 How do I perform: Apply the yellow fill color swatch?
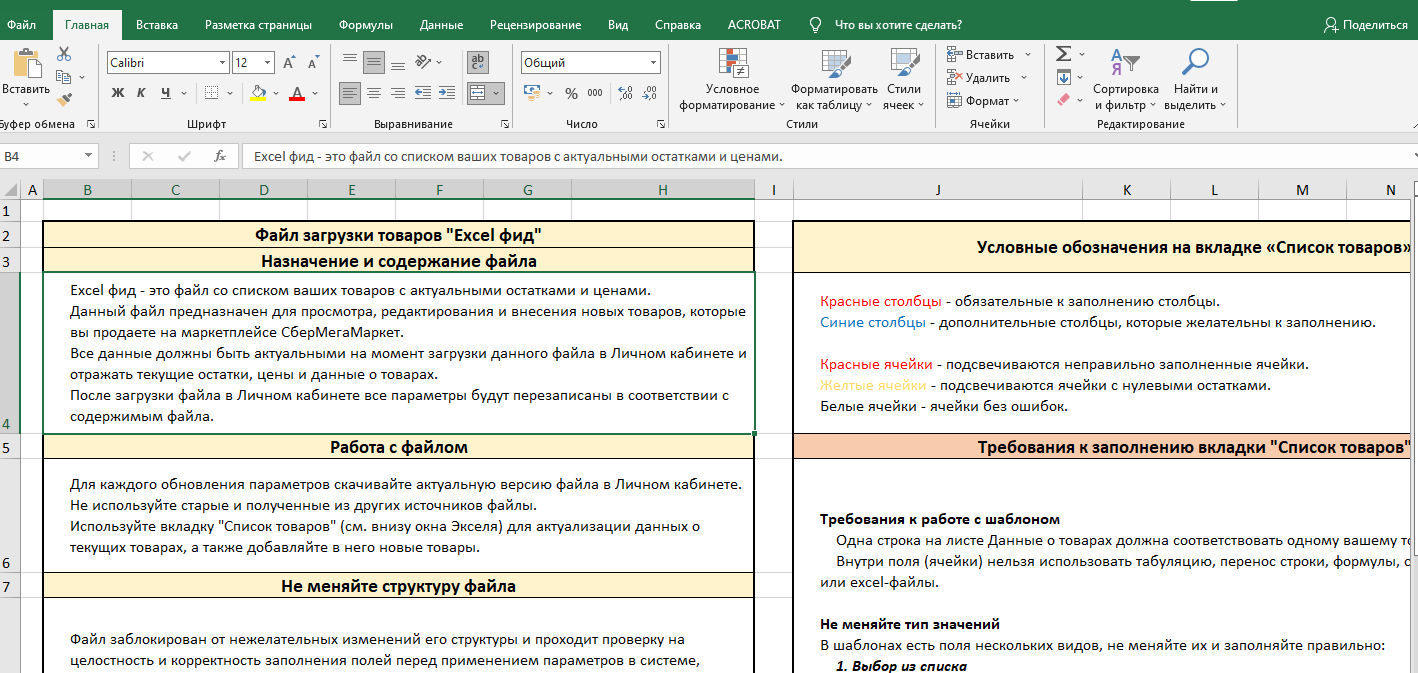point(259,93)
